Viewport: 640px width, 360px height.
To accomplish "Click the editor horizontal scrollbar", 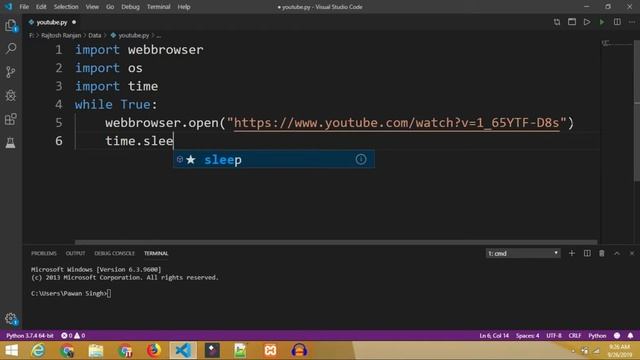I will [x=336, y=242].
